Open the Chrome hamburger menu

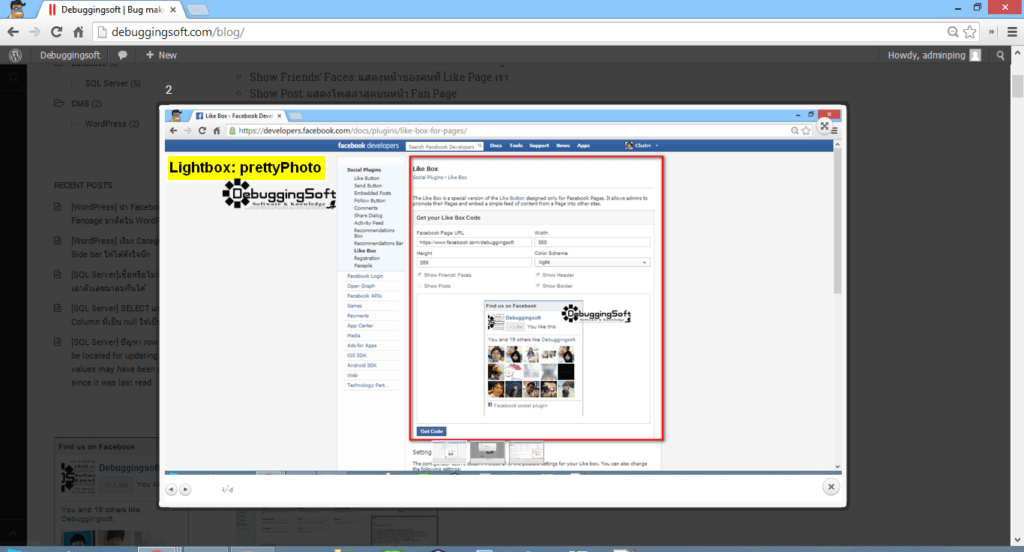tap(1012, 32)
